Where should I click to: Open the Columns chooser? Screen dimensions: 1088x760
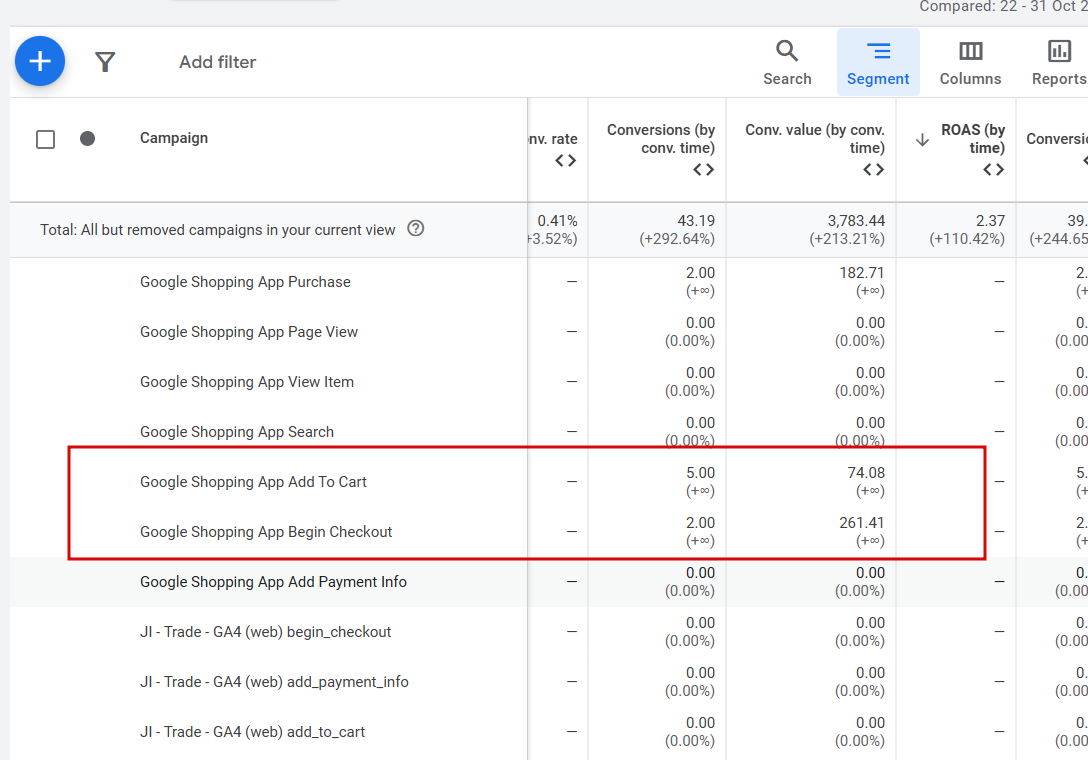tap(970, 63)
